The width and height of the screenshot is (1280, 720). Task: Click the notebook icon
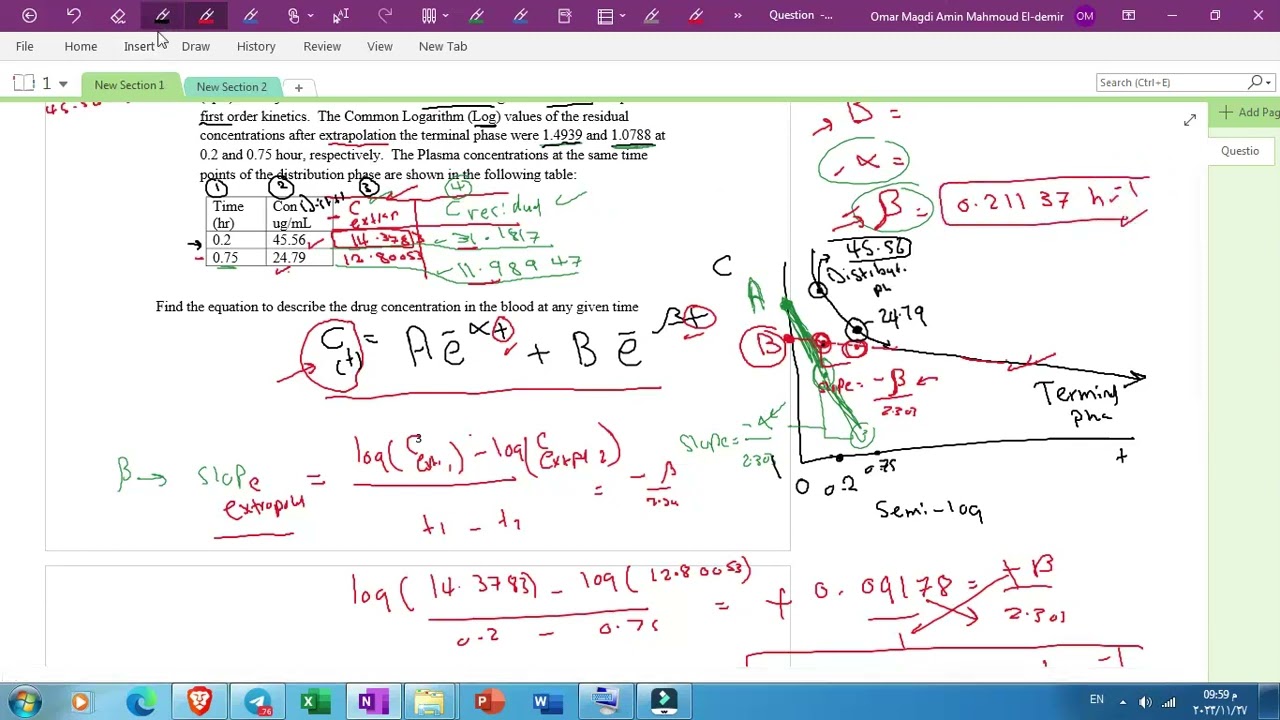[x=24, y=83]
